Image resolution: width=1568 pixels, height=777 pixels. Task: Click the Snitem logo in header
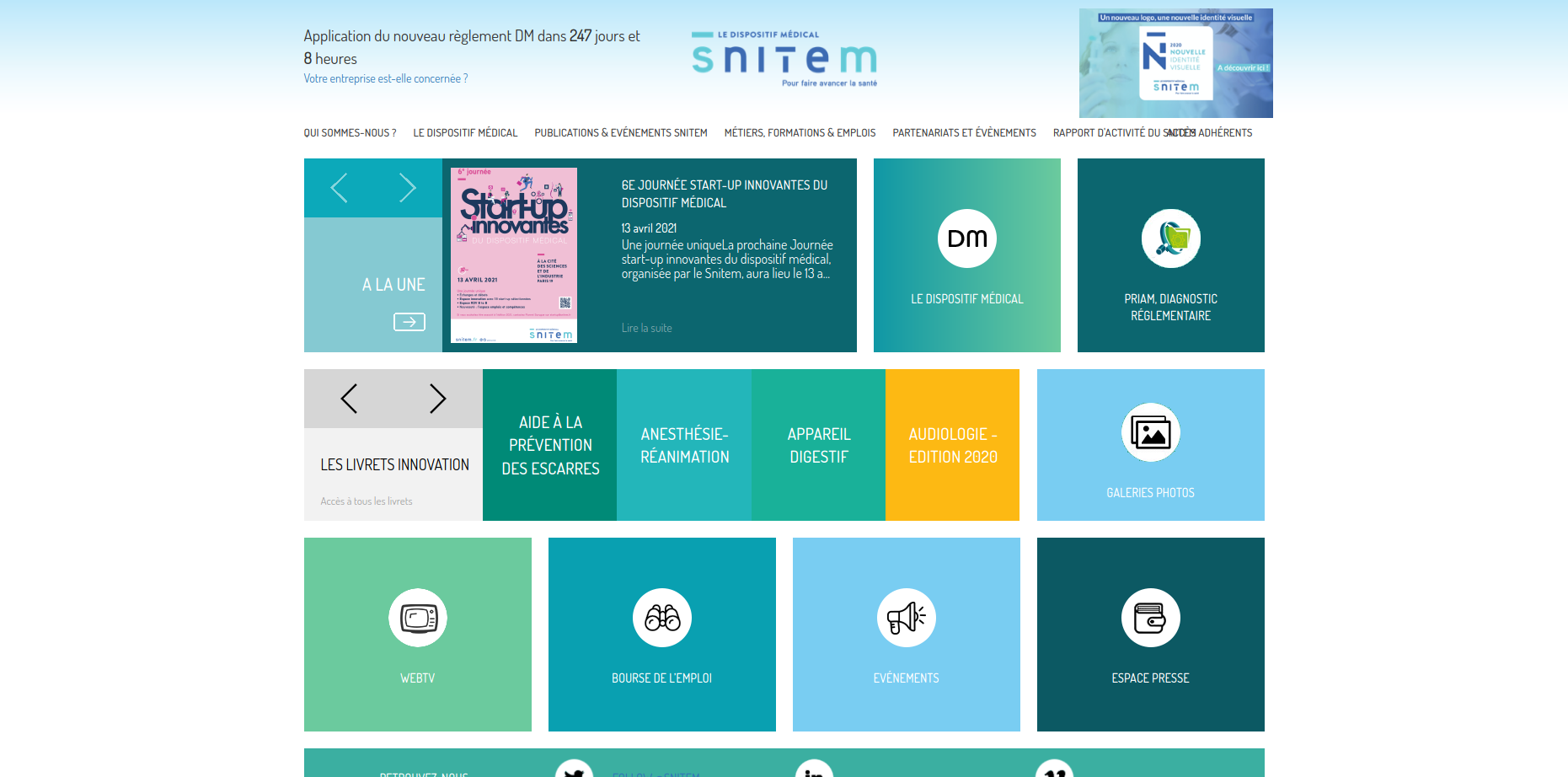tap(784, 59)
